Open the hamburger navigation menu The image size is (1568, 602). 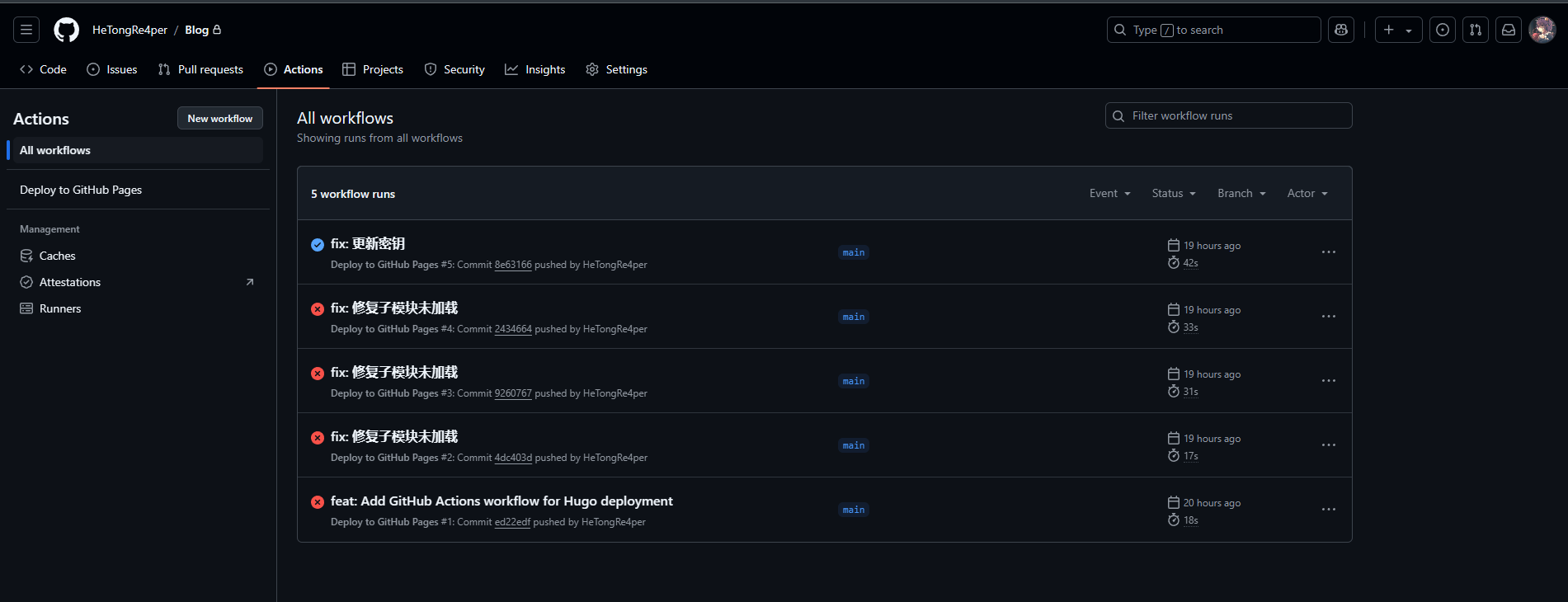(26, 30)
